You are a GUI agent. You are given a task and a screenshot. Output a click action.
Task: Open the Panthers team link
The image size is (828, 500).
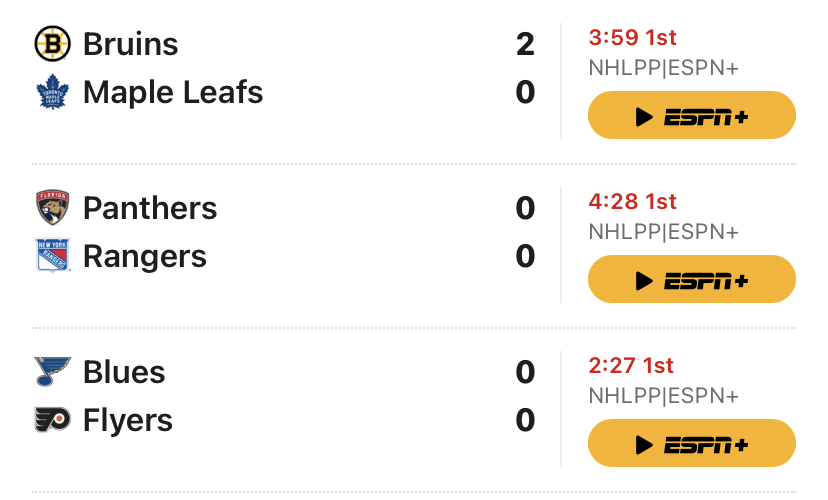[150, 208]
